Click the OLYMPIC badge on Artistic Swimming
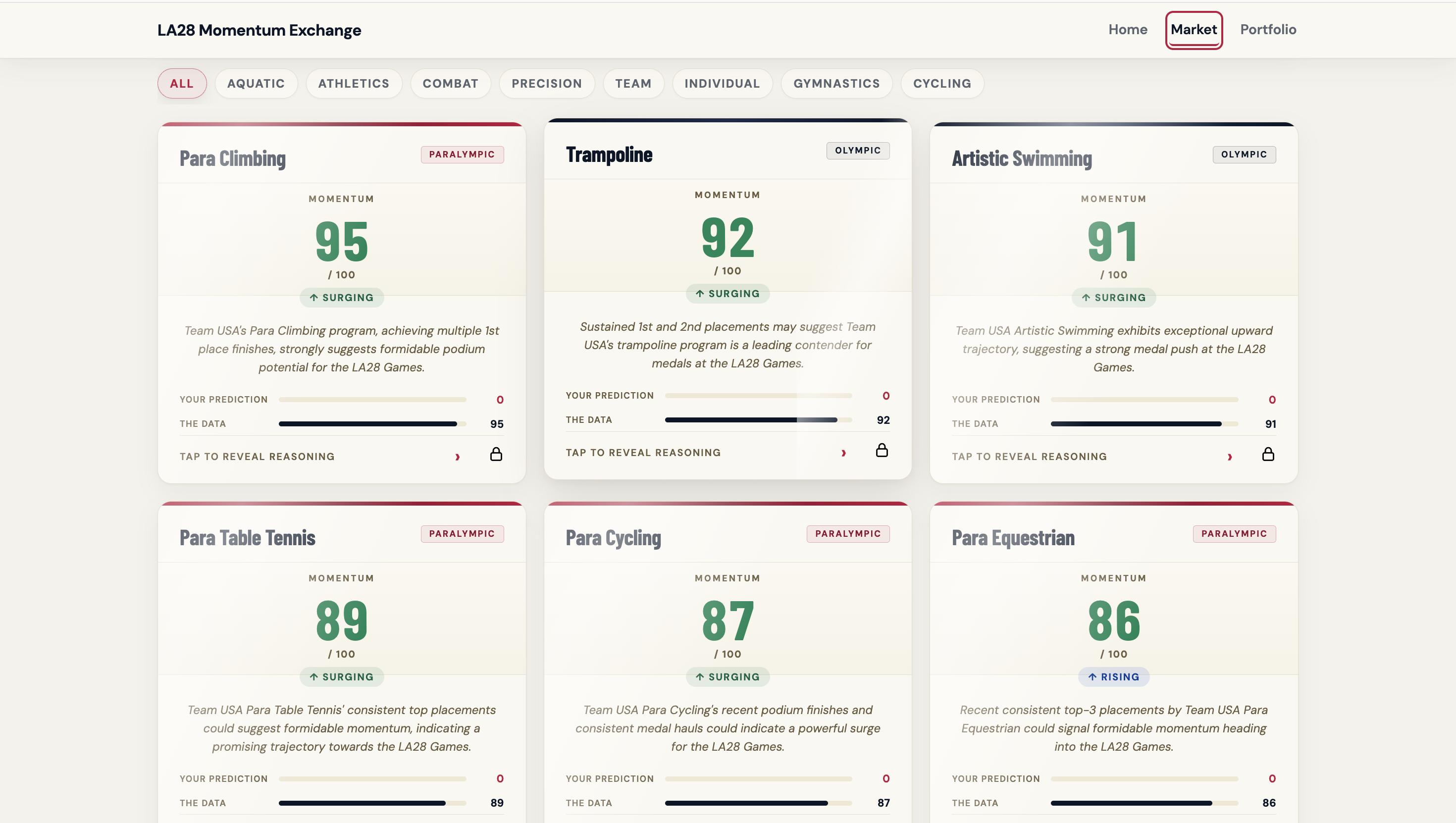Screen dimensions: 1456x823 click(1244, 154)
